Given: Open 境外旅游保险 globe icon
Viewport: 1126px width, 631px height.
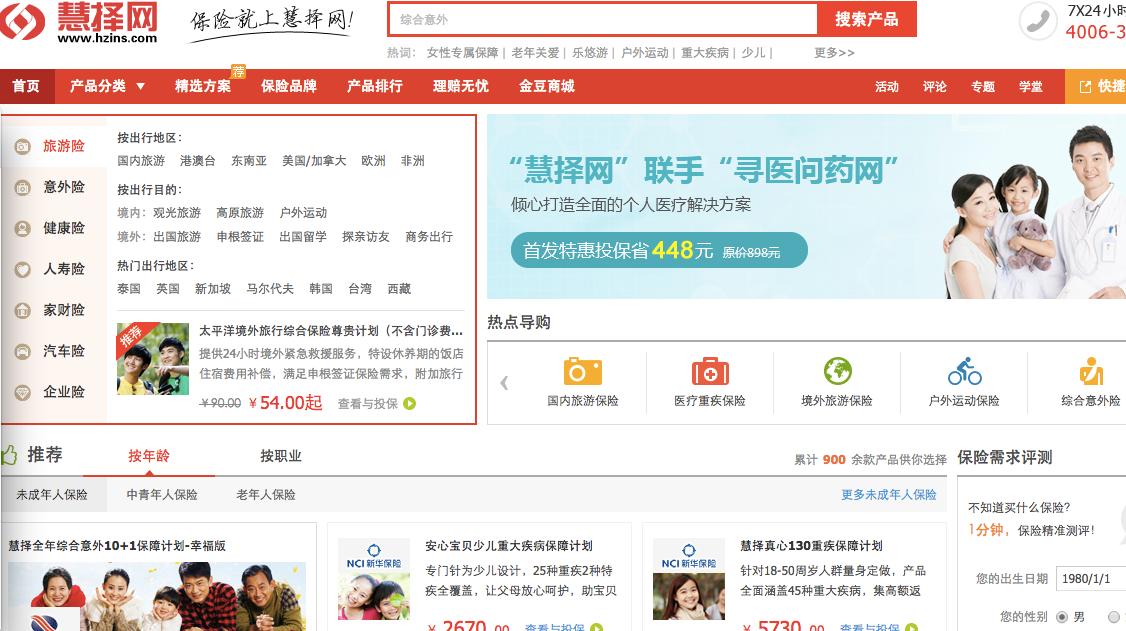Looking at the screenshot, I should click(837, 371).
